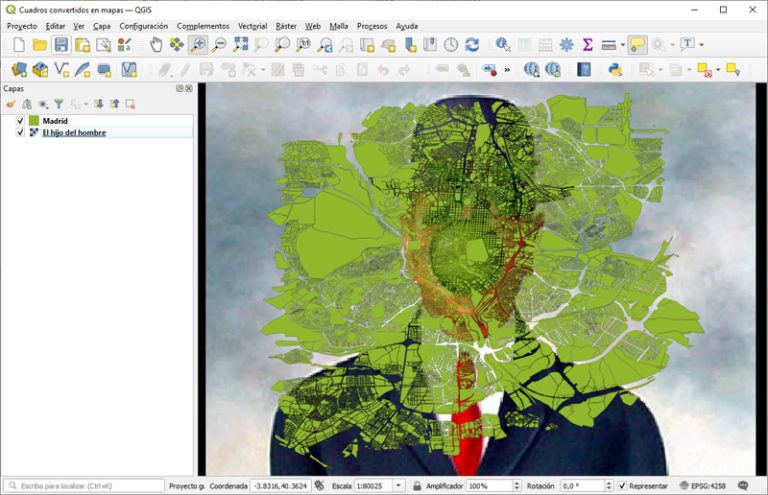Open the manage map themes dropdown

[x=44, y=104]
